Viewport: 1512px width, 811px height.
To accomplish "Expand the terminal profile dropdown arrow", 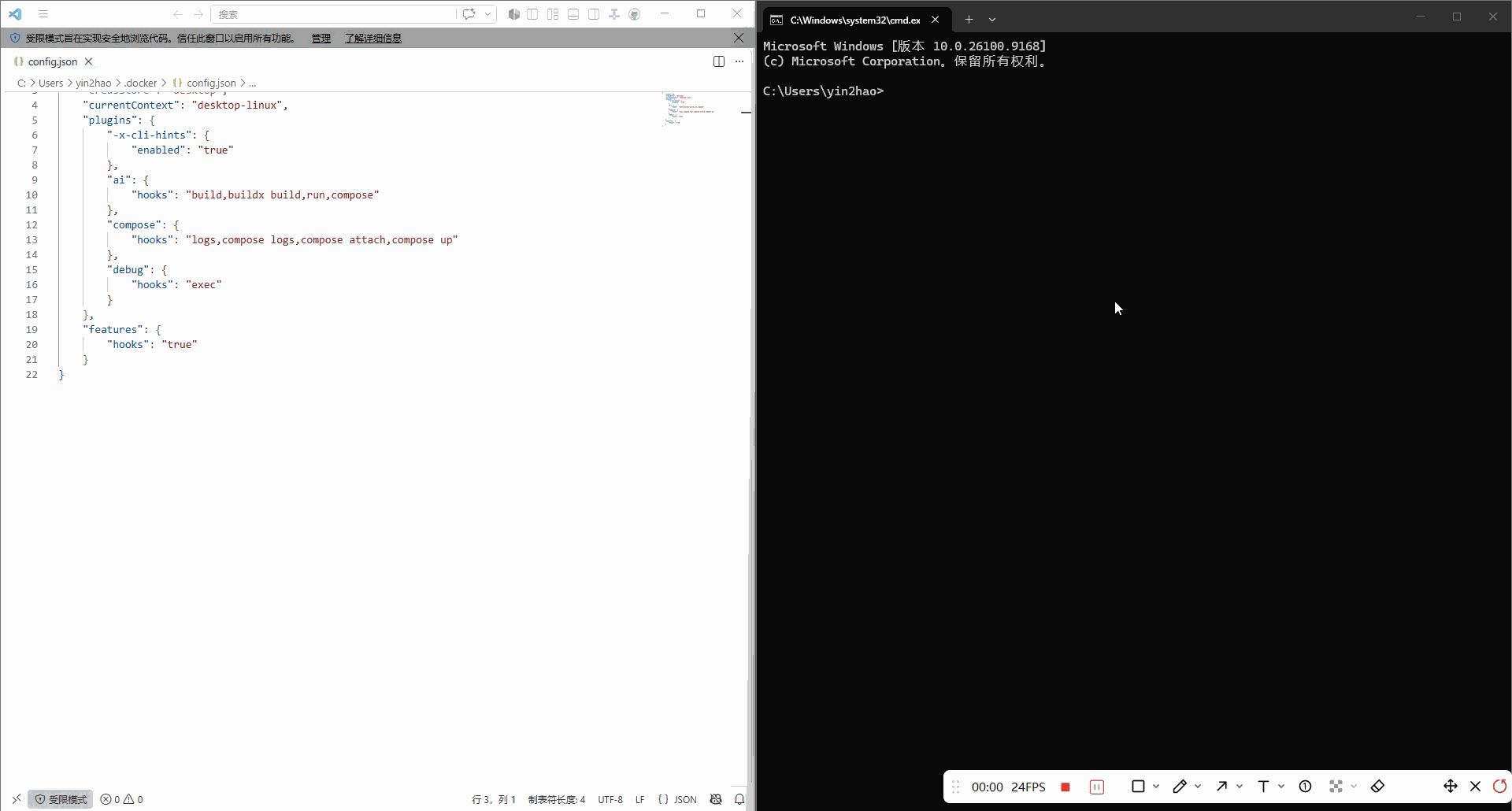I will (x=992, y=20).
